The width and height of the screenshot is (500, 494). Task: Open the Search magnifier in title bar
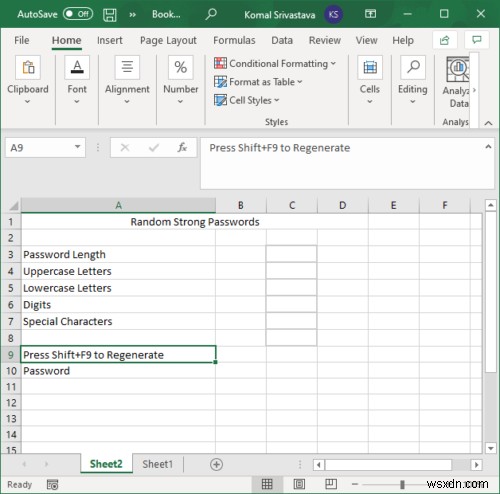click(211, 14)
